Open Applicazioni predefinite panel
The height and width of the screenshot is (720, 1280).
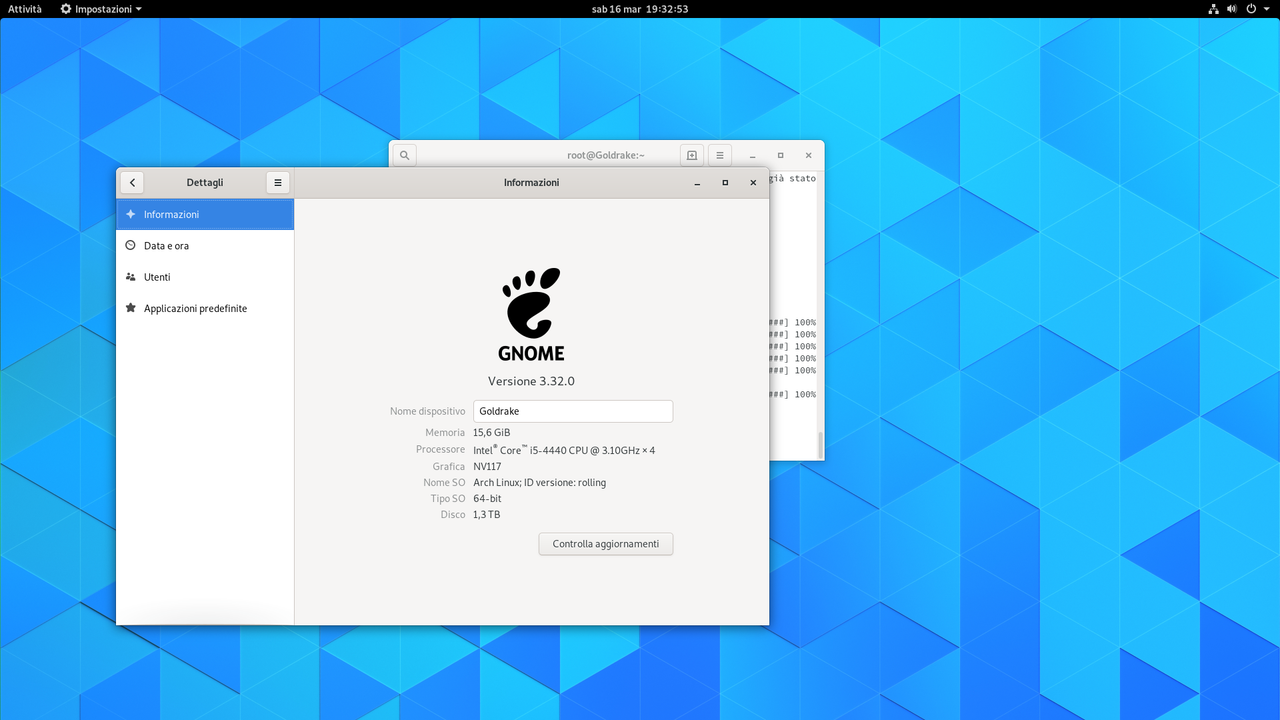coord(205,309)
